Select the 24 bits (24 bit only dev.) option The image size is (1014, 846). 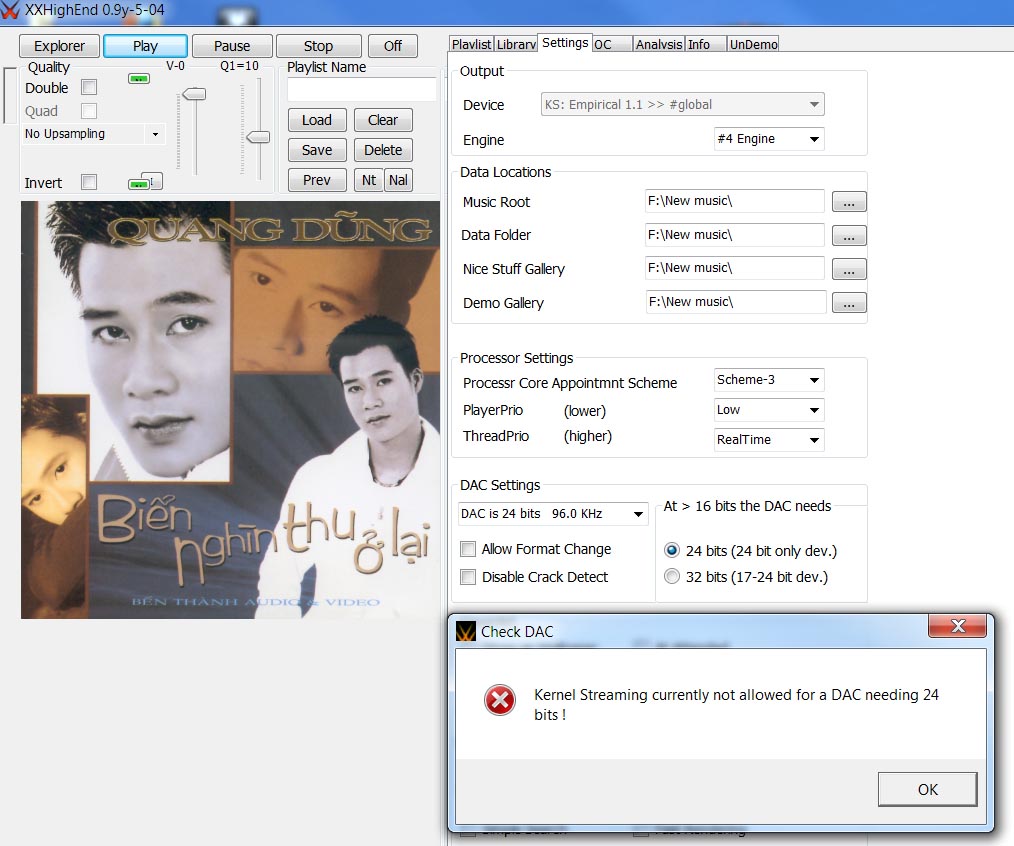pos(672,550)
